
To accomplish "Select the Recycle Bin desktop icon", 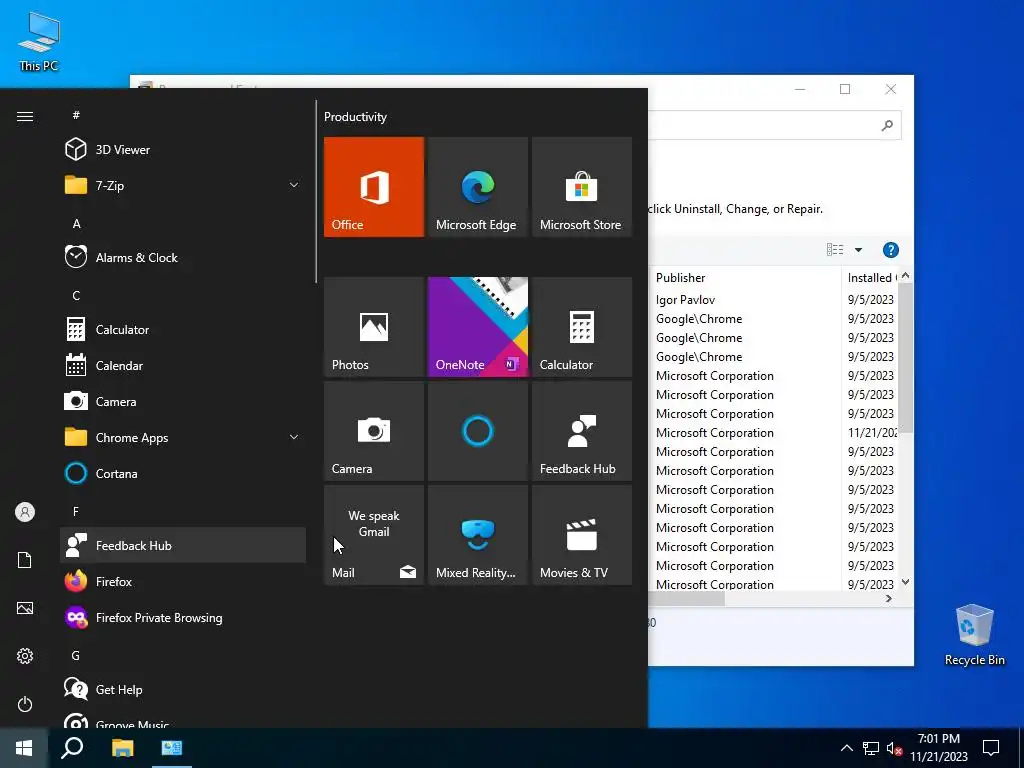I will coord(974,635).
